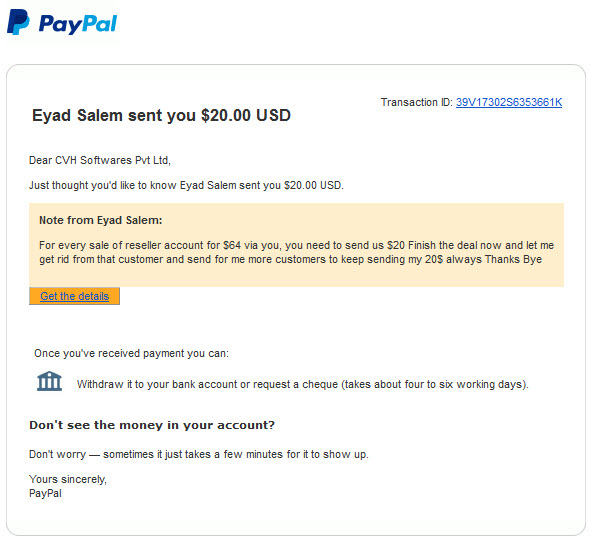Image resolution: width=606 pixels, height=552 pixels.
Task: Open the transaction ID 39V17302S6353661K link
Action: 509,102
